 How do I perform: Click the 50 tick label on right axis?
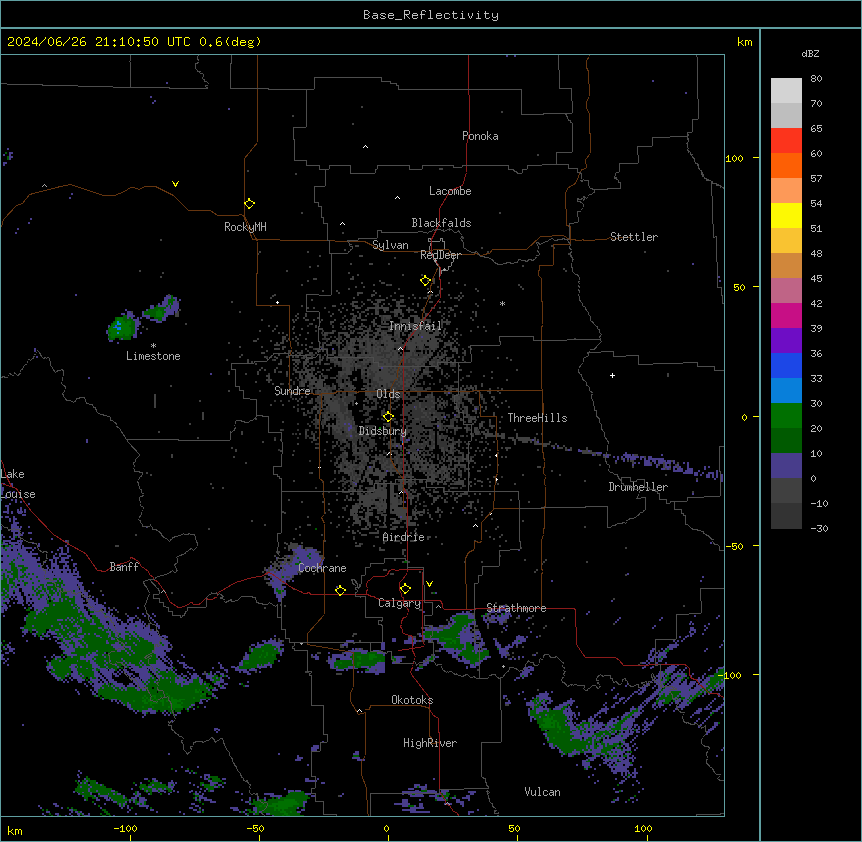pos(739,287)
